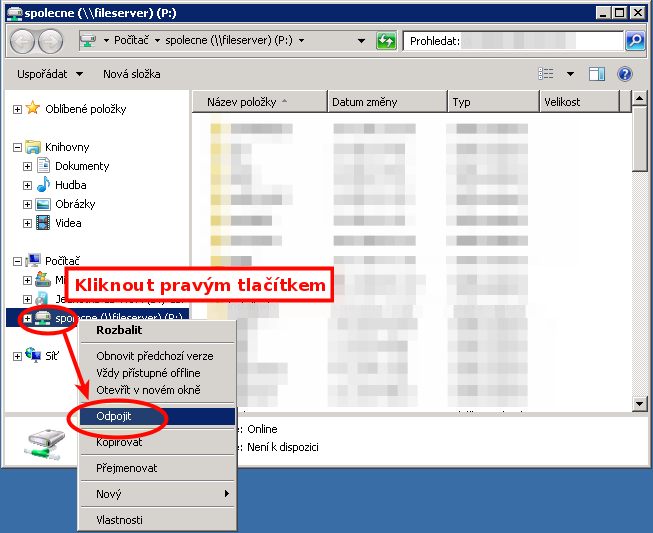The width and height of the screenshot is (653, 533).
Task: Expand the Oblíbené položky tree node
Action: [x=17, y=109]
